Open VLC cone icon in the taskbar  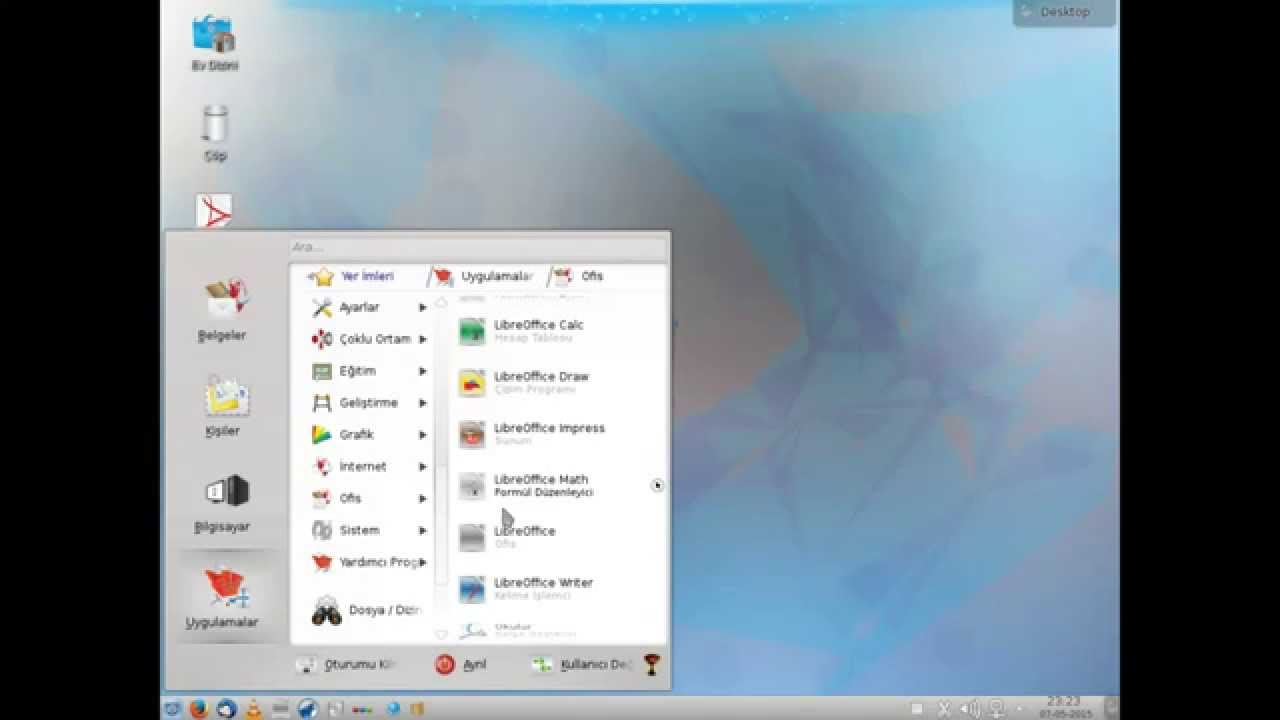[x=254, y=709]
